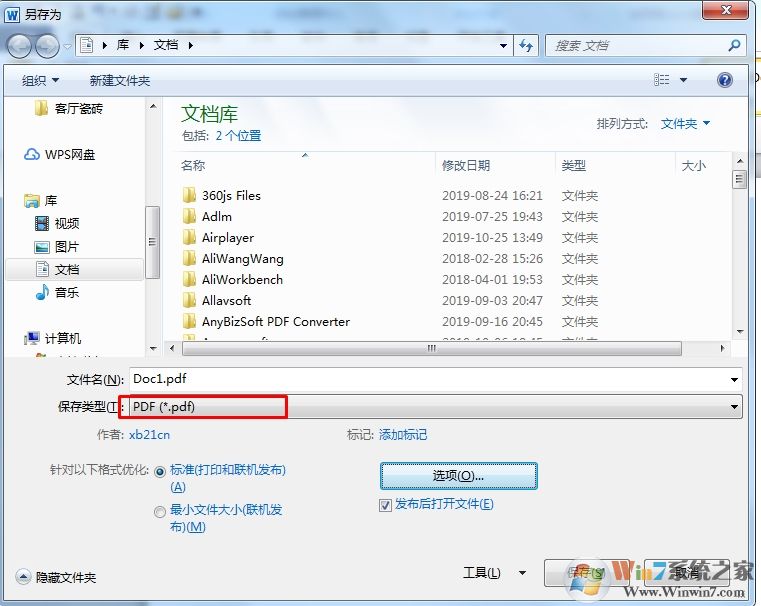Select the 360js Files folder icon
Viewport: 761px width, 606px height.
point(189,195)
